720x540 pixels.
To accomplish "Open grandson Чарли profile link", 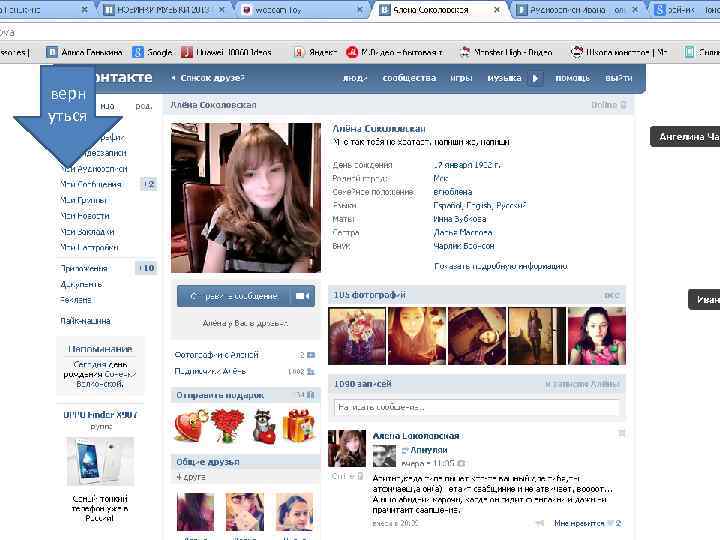I will [x=464, y=246].
